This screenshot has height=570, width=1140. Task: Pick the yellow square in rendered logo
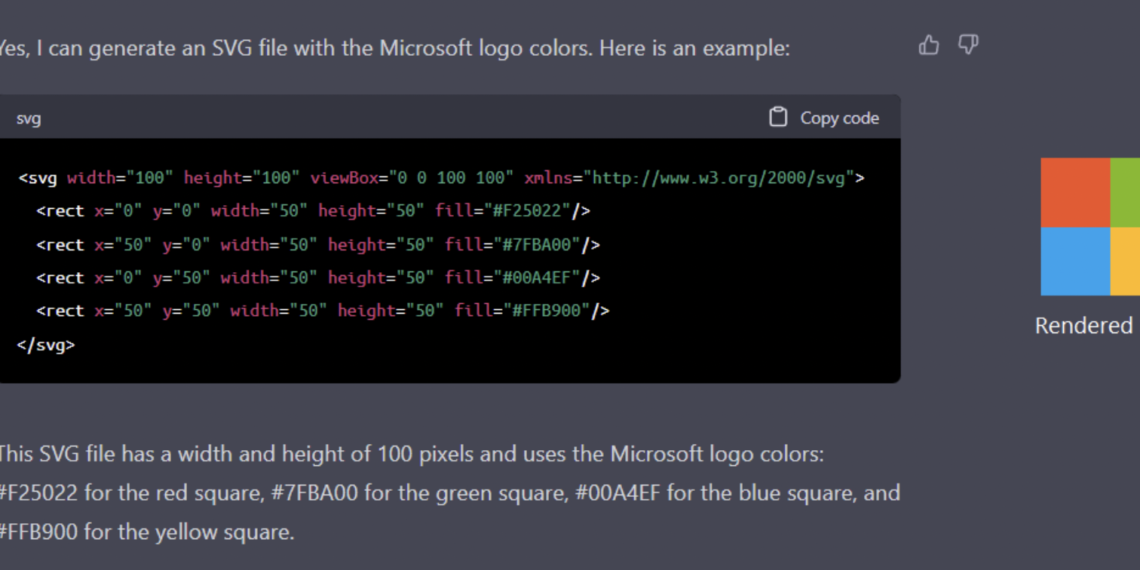click(x=1125, y=261)
